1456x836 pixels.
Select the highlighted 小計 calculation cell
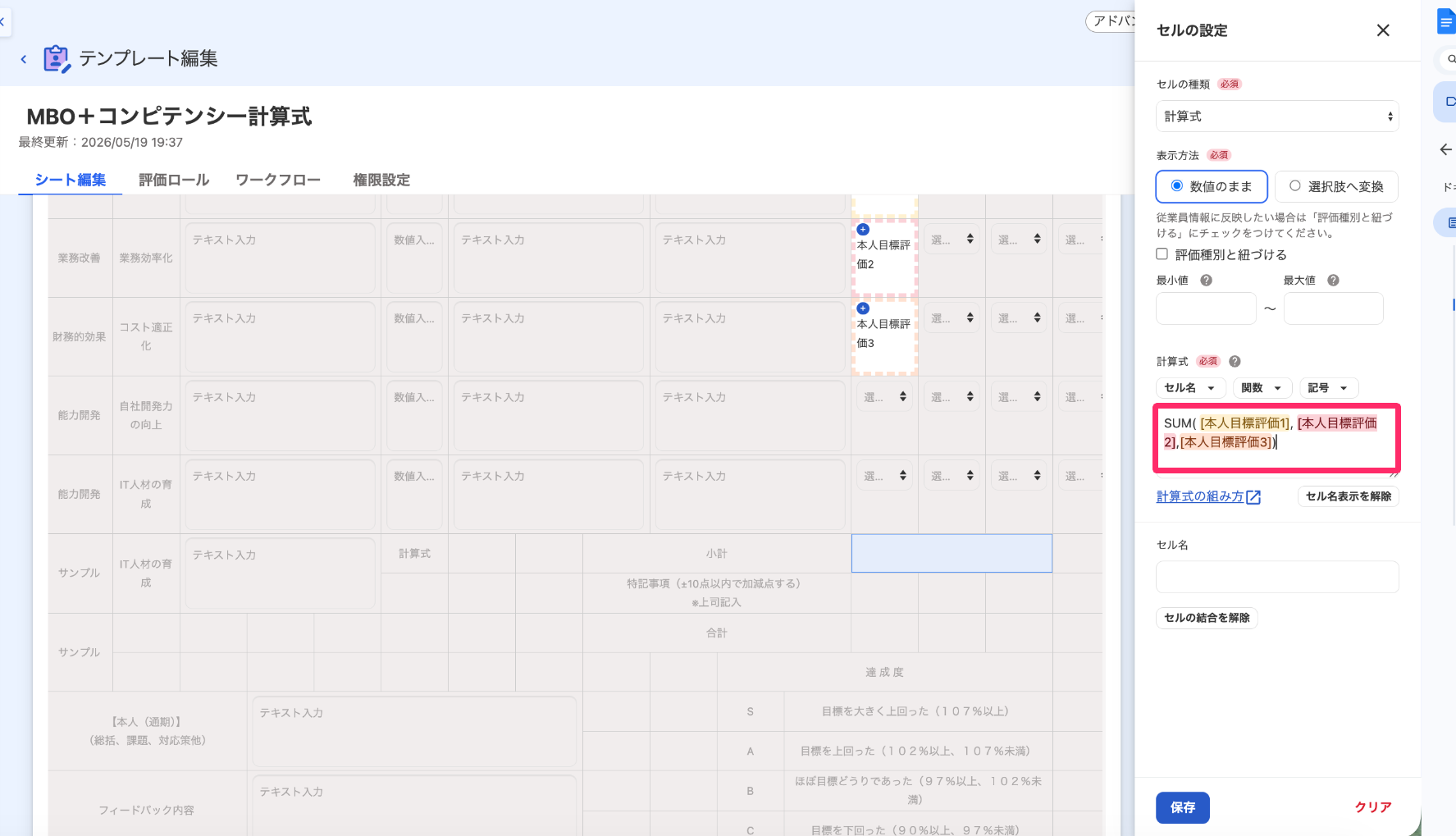(x=952, y=554)
